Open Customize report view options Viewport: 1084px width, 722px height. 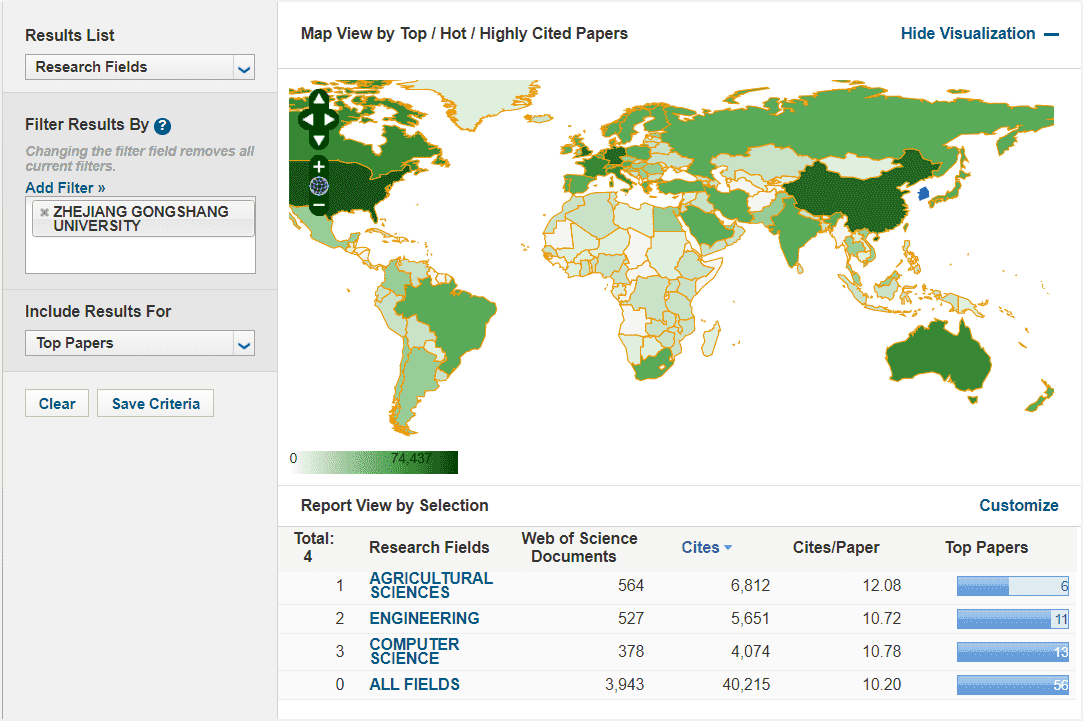[1018, 505]
